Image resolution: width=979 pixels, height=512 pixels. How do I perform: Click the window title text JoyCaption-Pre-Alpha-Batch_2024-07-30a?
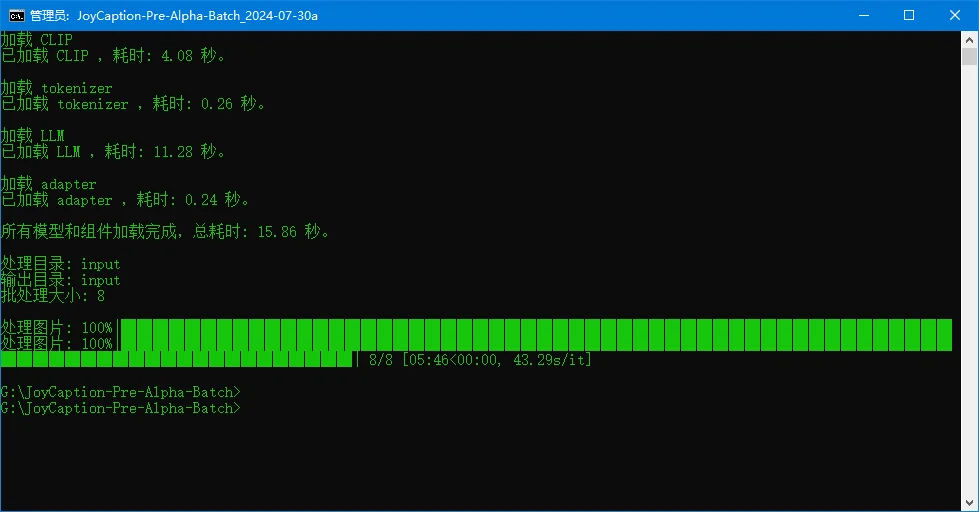(x=197, y=16)
